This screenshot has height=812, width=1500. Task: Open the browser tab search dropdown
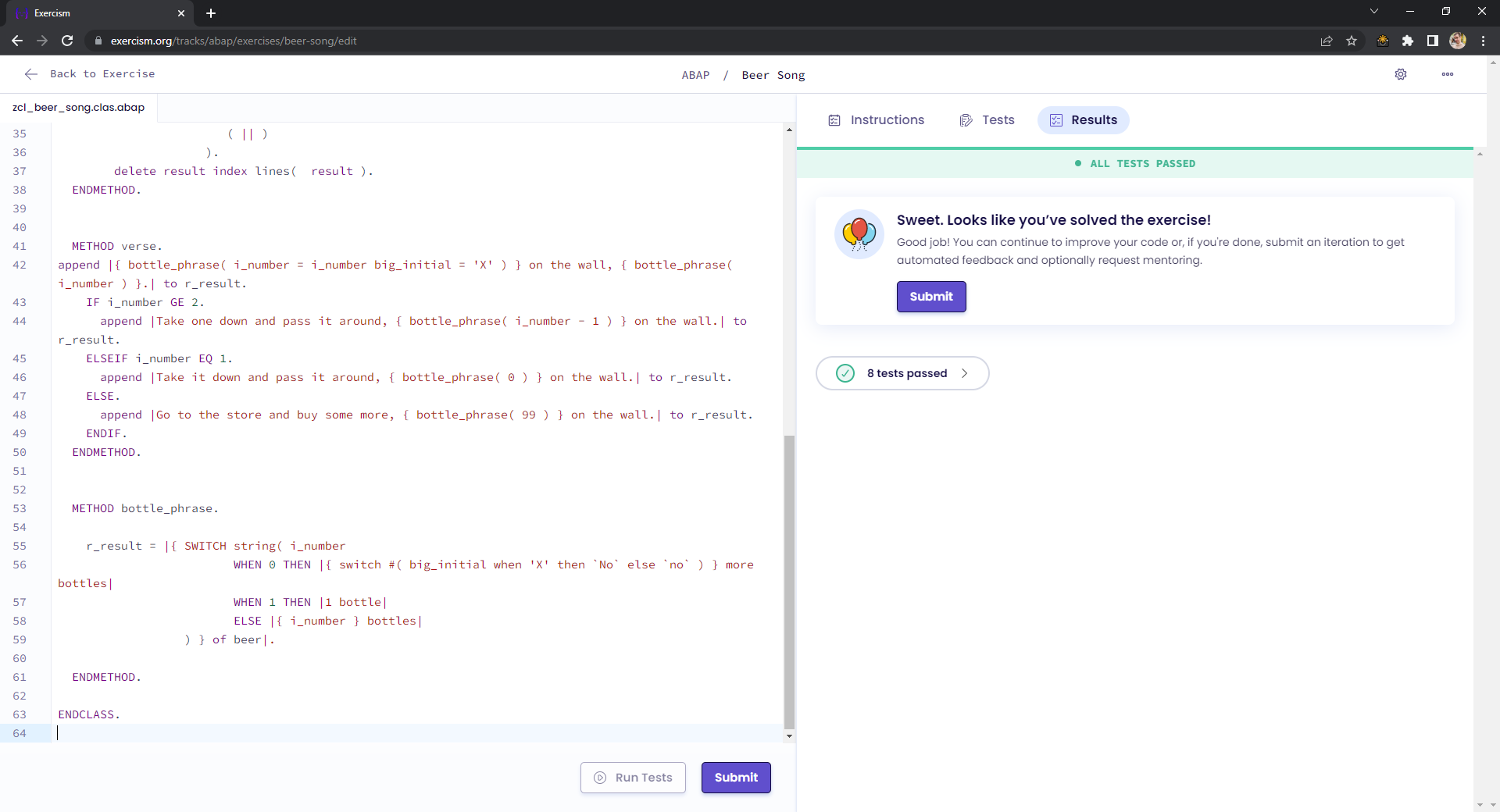1373,11
